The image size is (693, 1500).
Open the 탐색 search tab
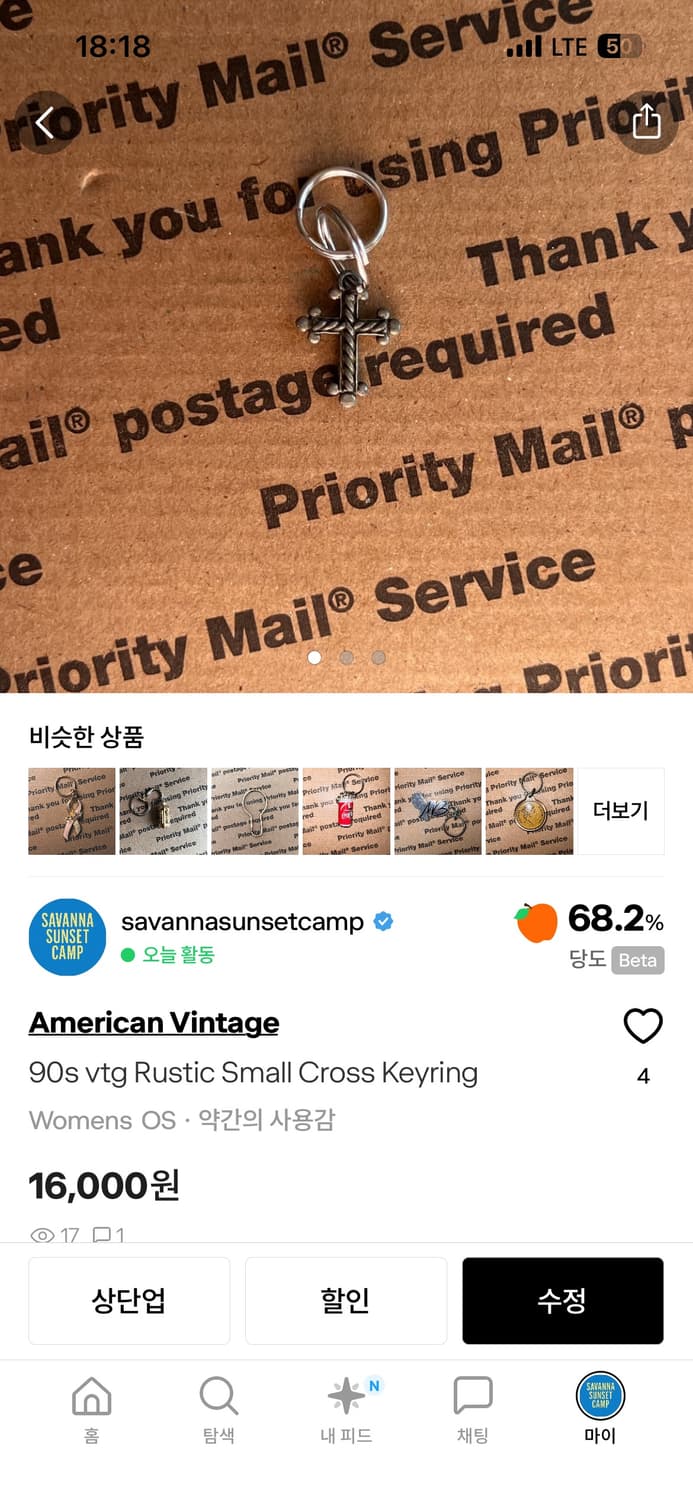[218, 1410]
